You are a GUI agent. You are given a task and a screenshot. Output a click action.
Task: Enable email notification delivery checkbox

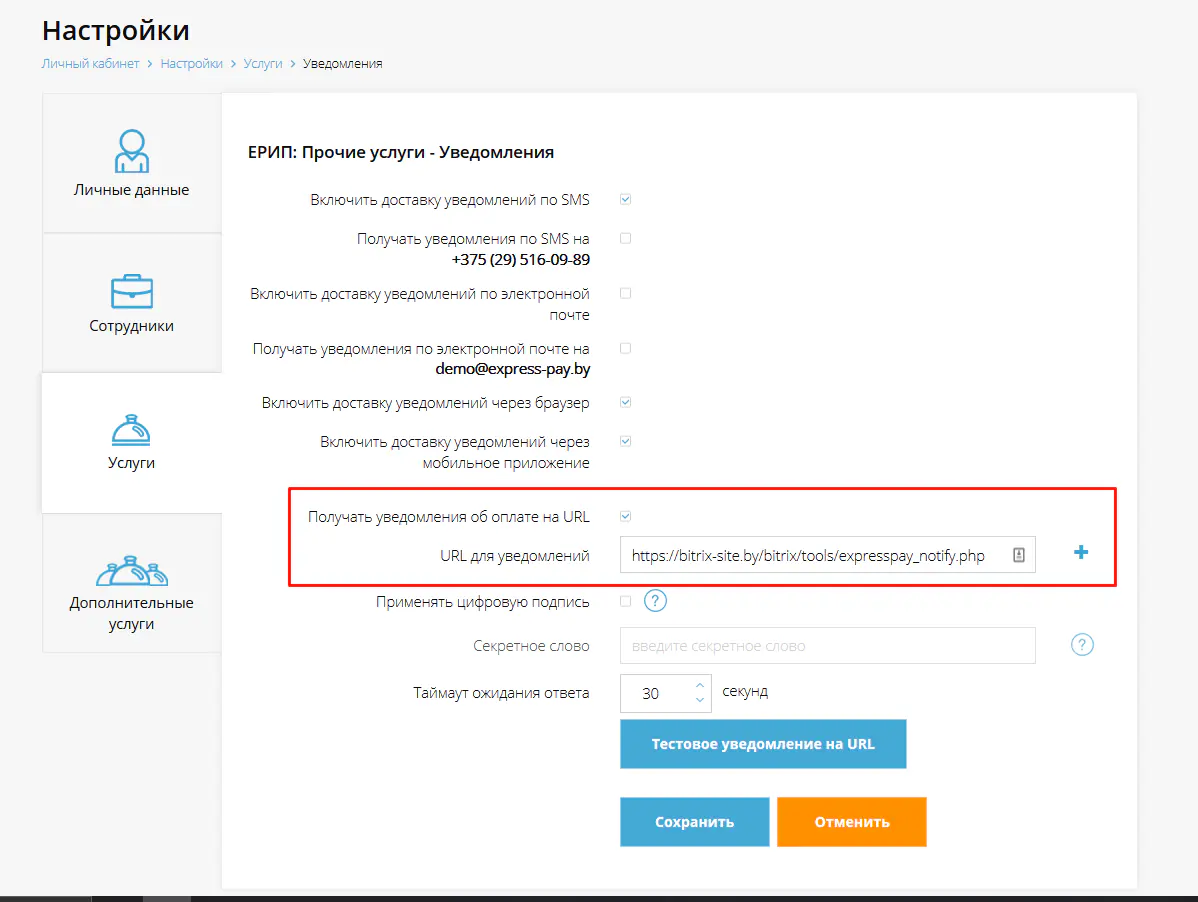click(x=625, y=294)
